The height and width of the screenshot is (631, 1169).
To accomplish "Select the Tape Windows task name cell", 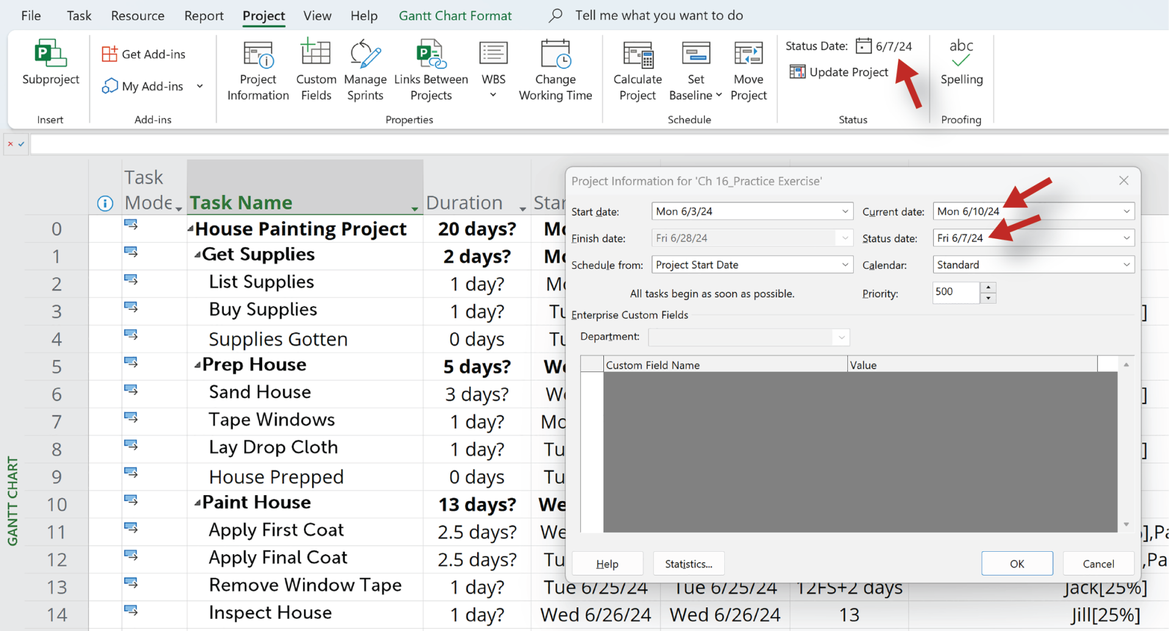I will 305,421.
